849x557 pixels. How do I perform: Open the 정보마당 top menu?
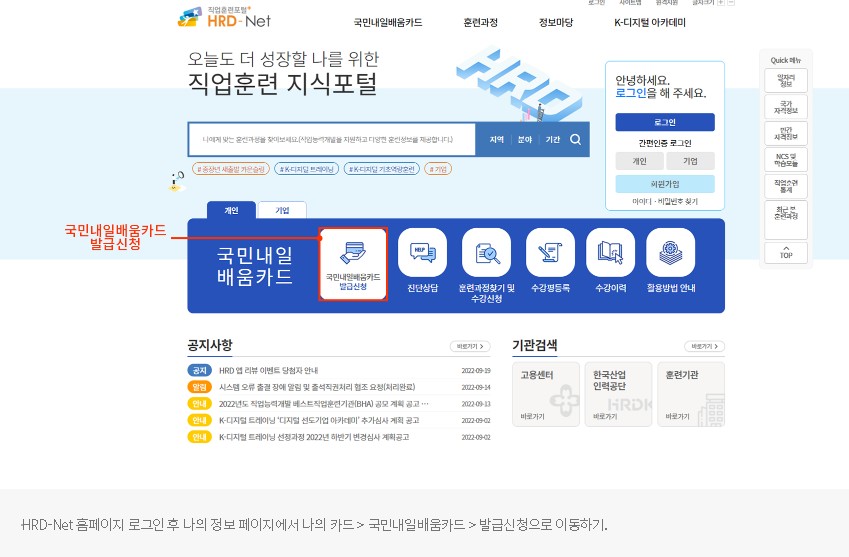556,23
